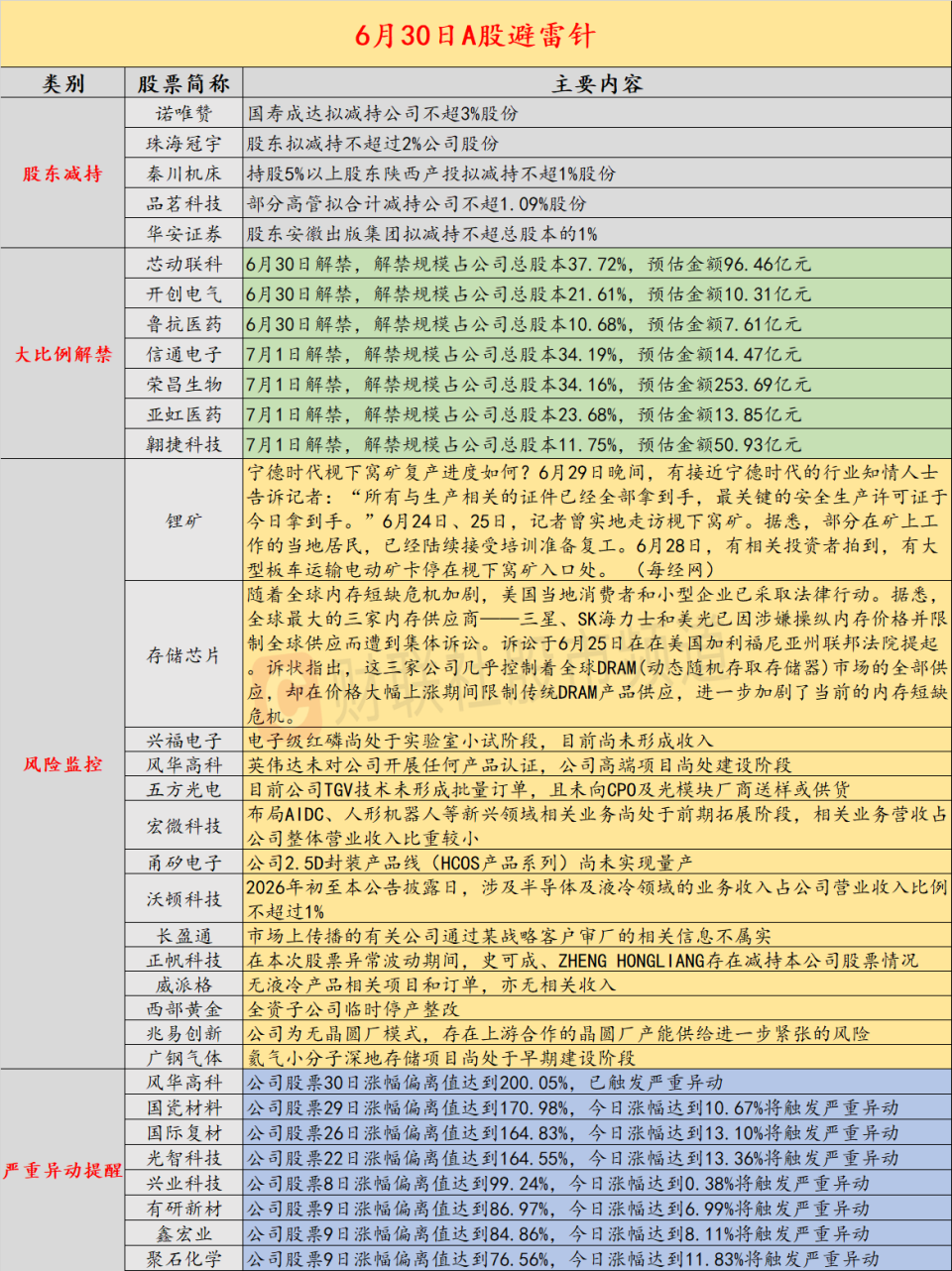
Task: Choose stock name "兆易创新"
Action: [x=184, y=1034]
